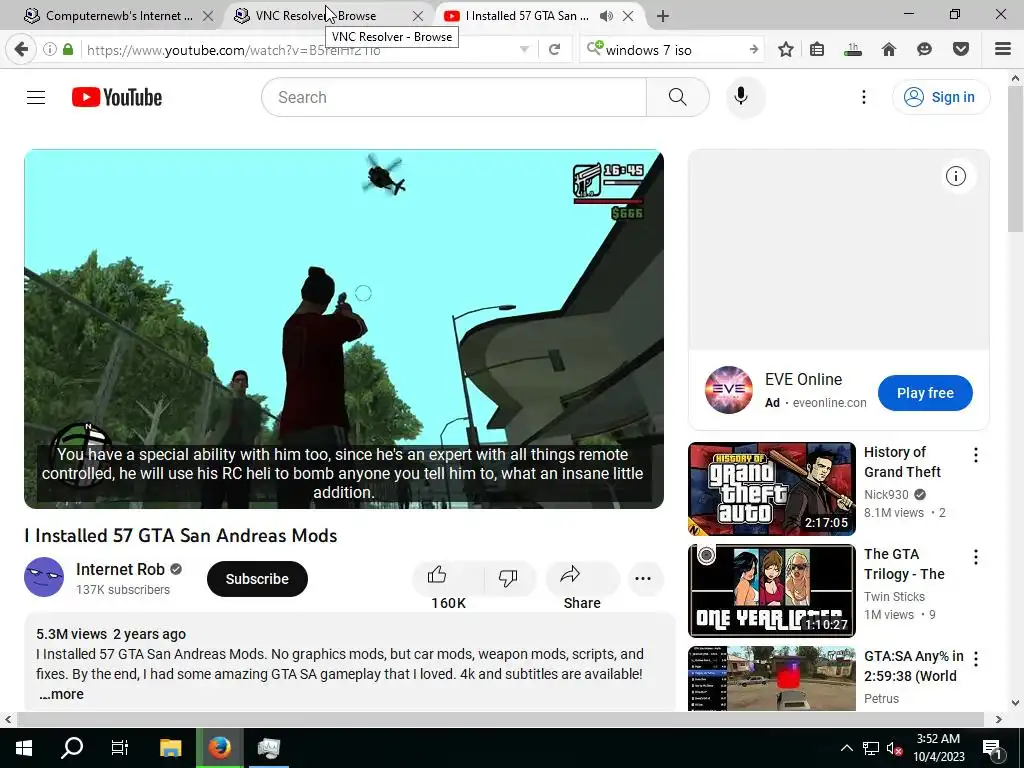The width and height of the screenshot is (1024, 768).
Task: Open The GTA Trilogy video thumbnail
Action: coord(771,590)
